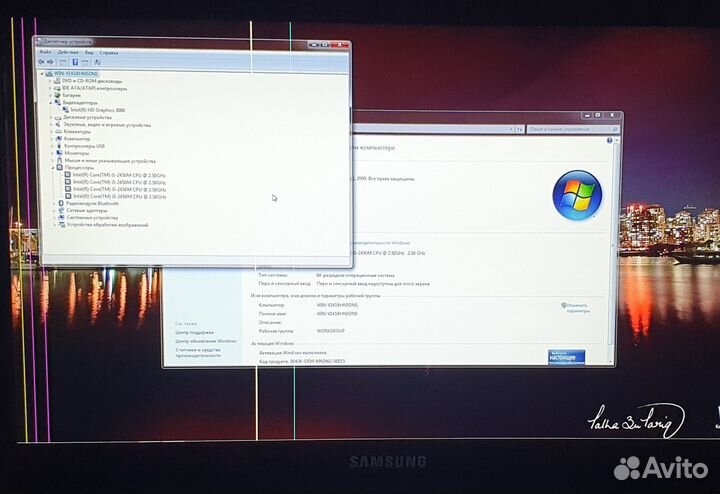Click the Изменить параметры link with shield
The image size is (720, 494).
(575, 308)
